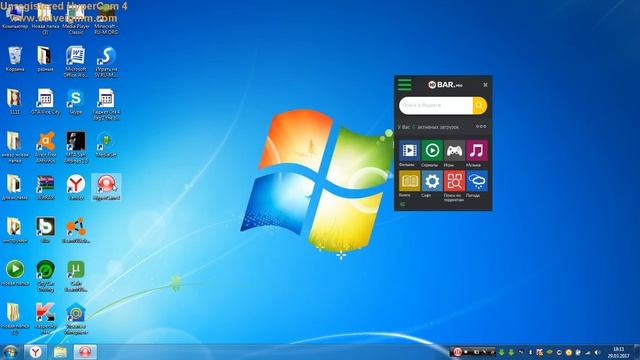Open the Сериалы tile with play symbol
Image resolution: width=640 pixels, height=360 pixels.
pyautogui.click(x=431, y=151)
